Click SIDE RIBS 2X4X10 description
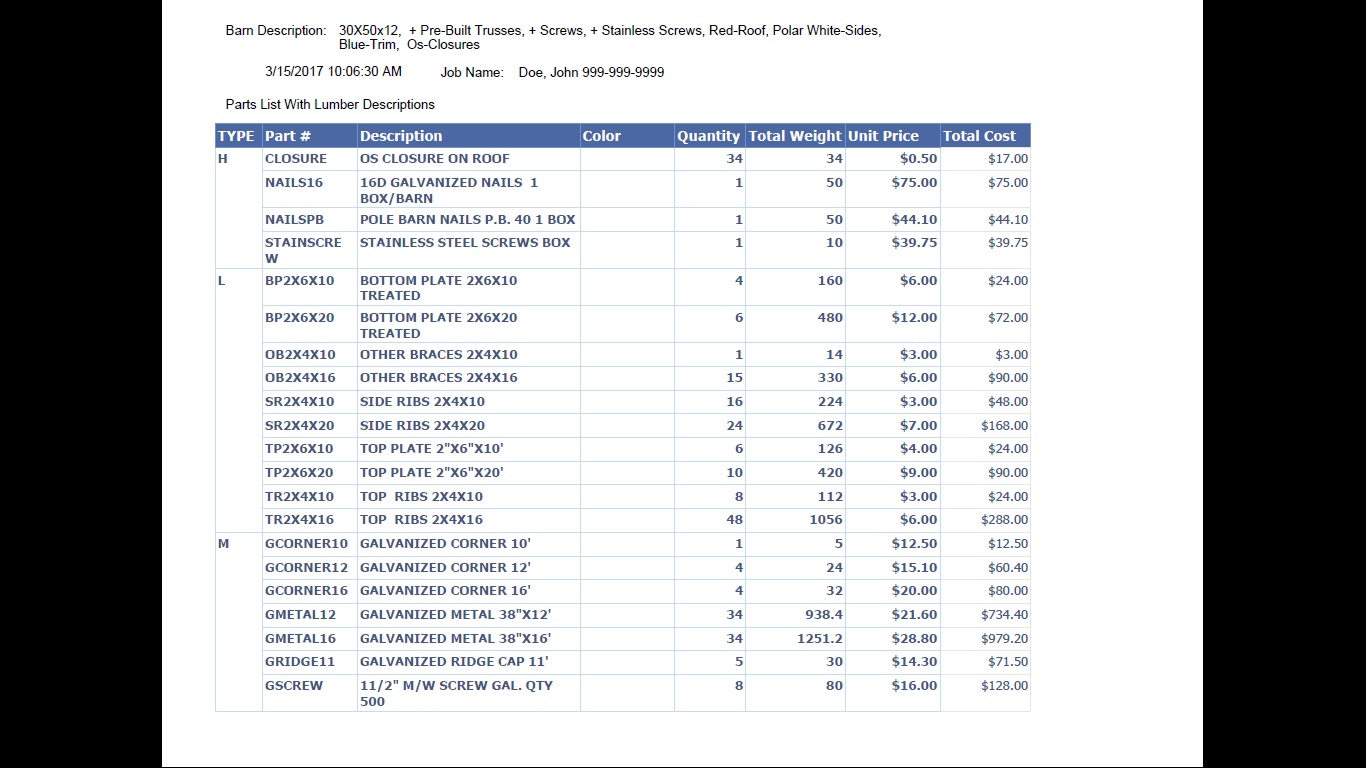Image resolution: width=1366 pixels, height=768 pixels. [422, 402]
